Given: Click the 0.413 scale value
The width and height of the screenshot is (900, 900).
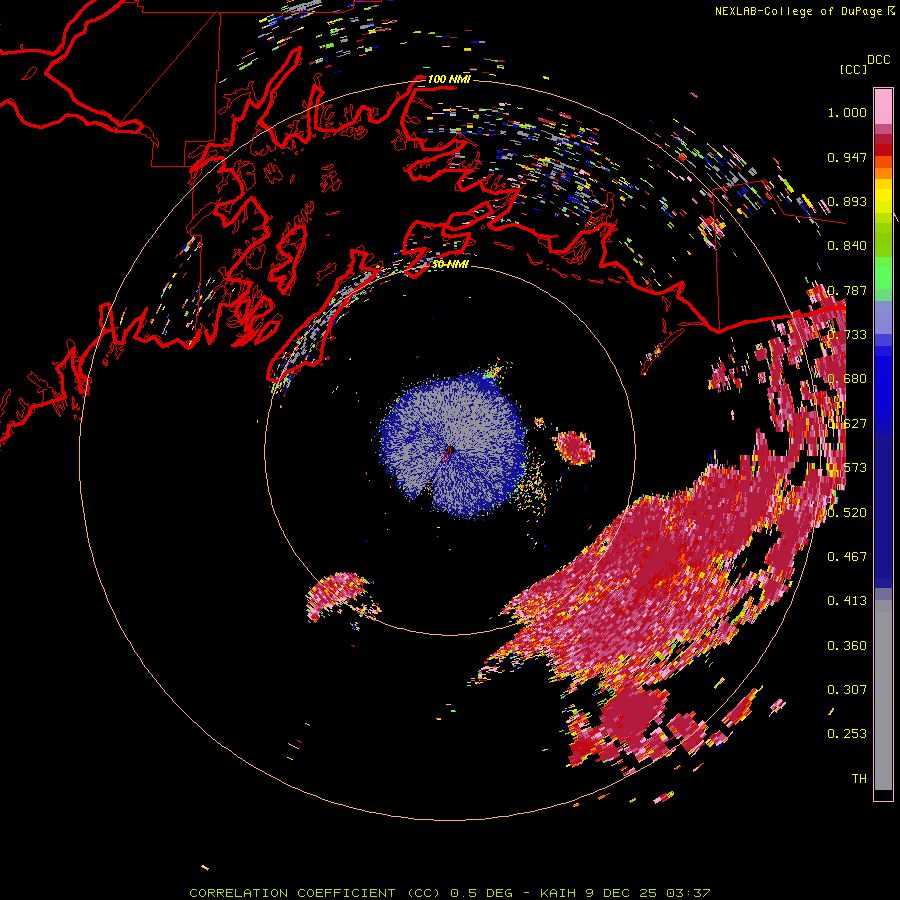Looking at the screenshot, I should 847,601.
